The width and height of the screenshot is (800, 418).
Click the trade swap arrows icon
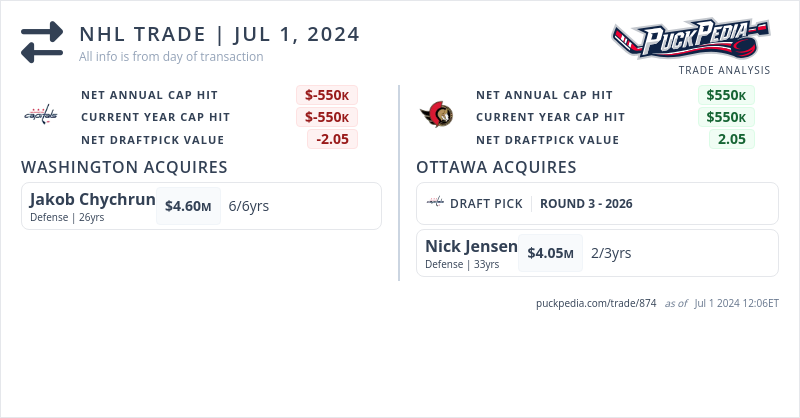(42, 43)
